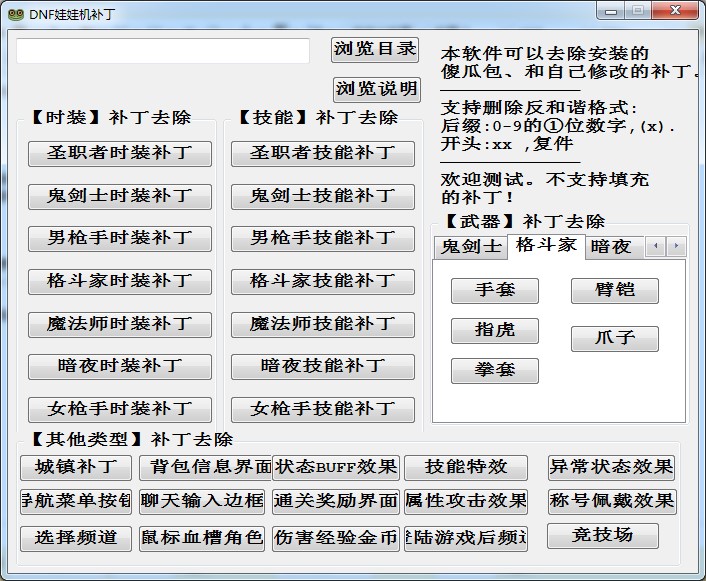Open the 暗夜 weapon tab

click(614, 247)
